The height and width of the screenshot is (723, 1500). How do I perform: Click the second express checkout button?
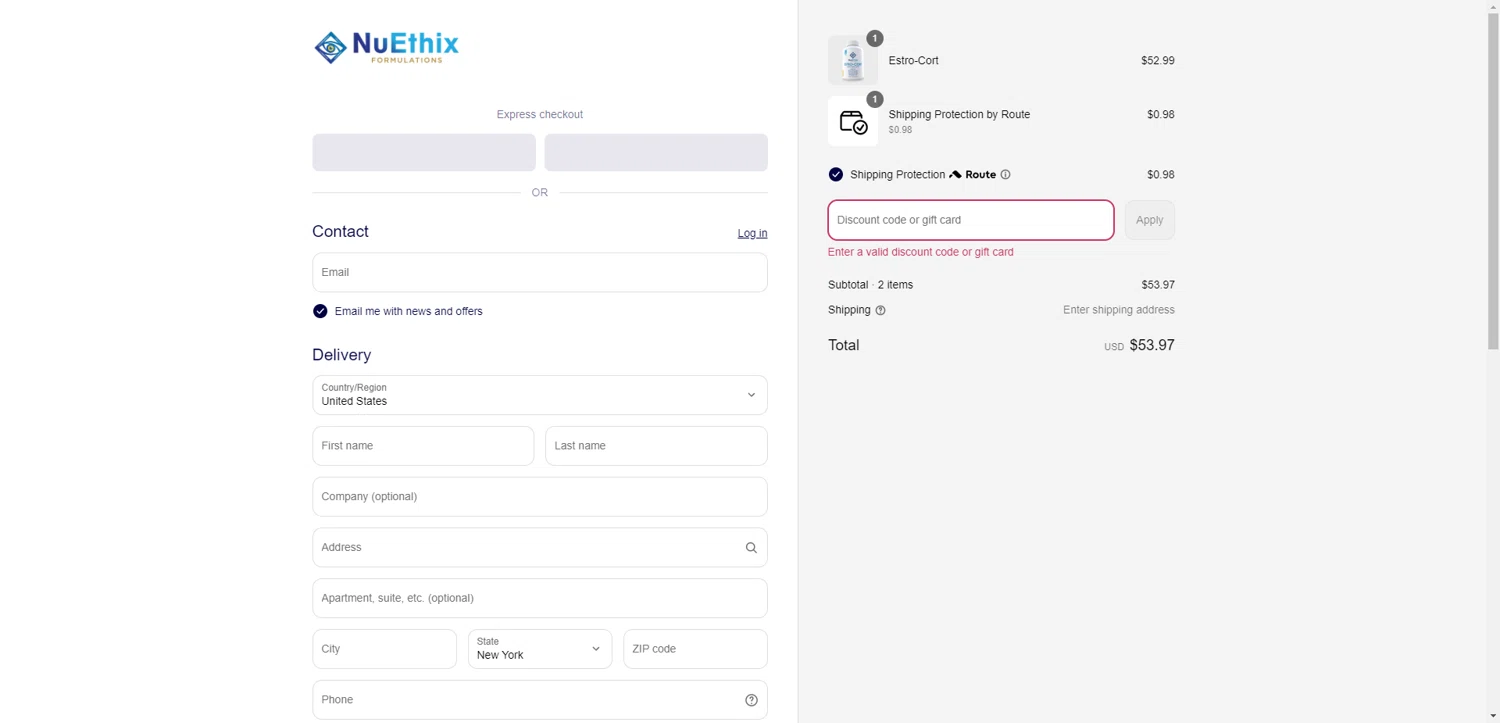click(656, 152)
